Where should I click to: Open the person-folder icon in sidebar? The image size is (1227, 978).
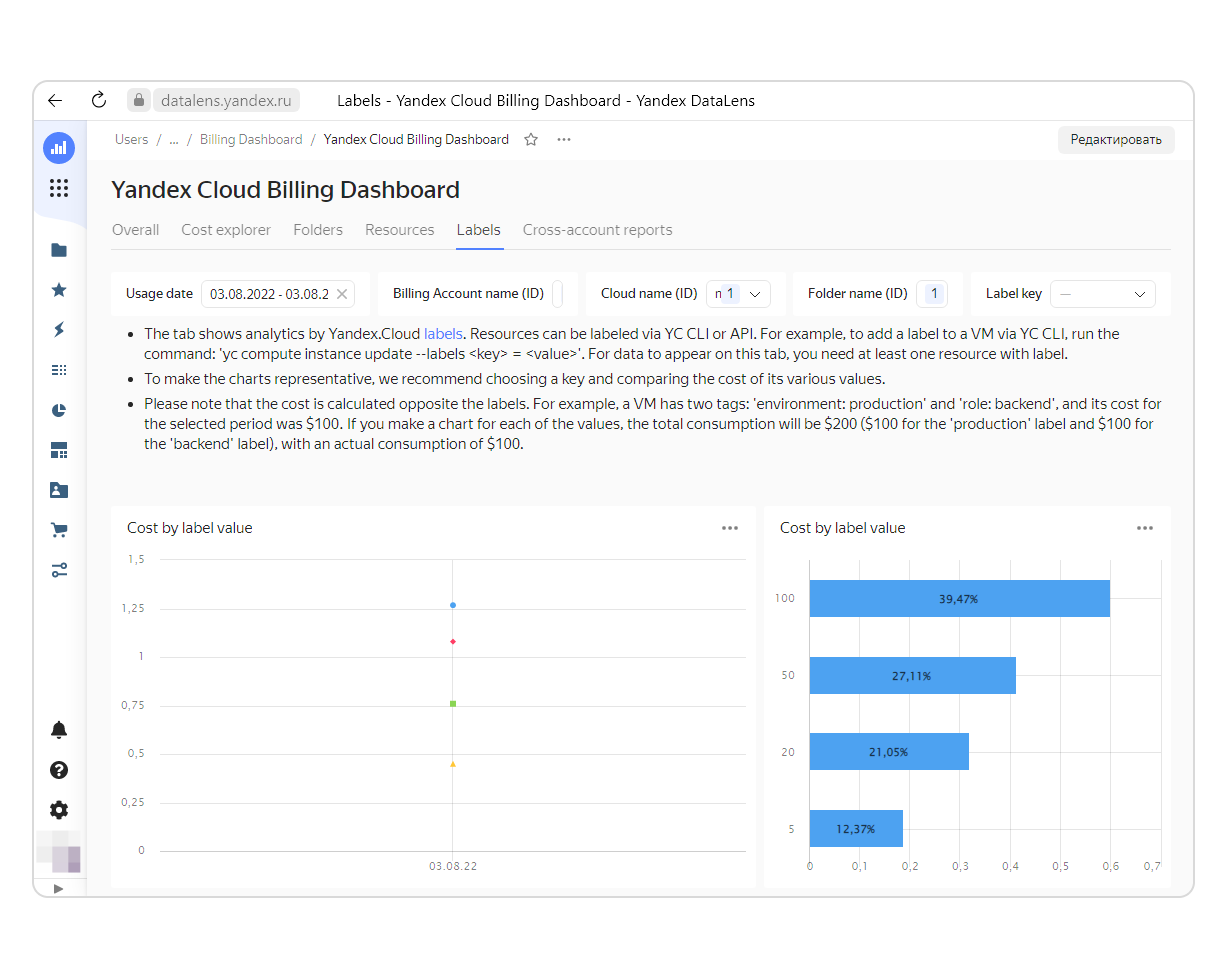click(59, 490)
